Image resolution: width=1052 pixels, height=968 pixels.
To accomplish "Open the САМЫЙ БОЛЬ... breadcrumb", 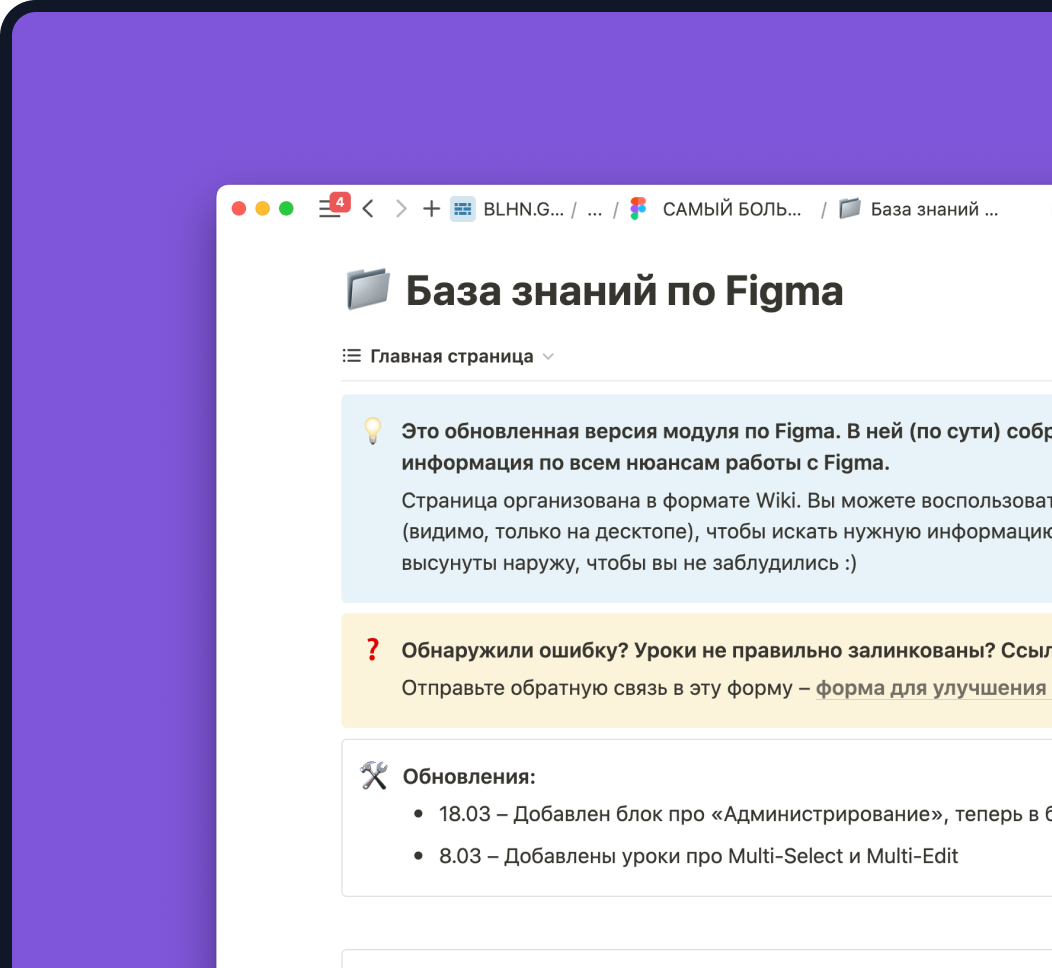I will [x=731, y=209].
